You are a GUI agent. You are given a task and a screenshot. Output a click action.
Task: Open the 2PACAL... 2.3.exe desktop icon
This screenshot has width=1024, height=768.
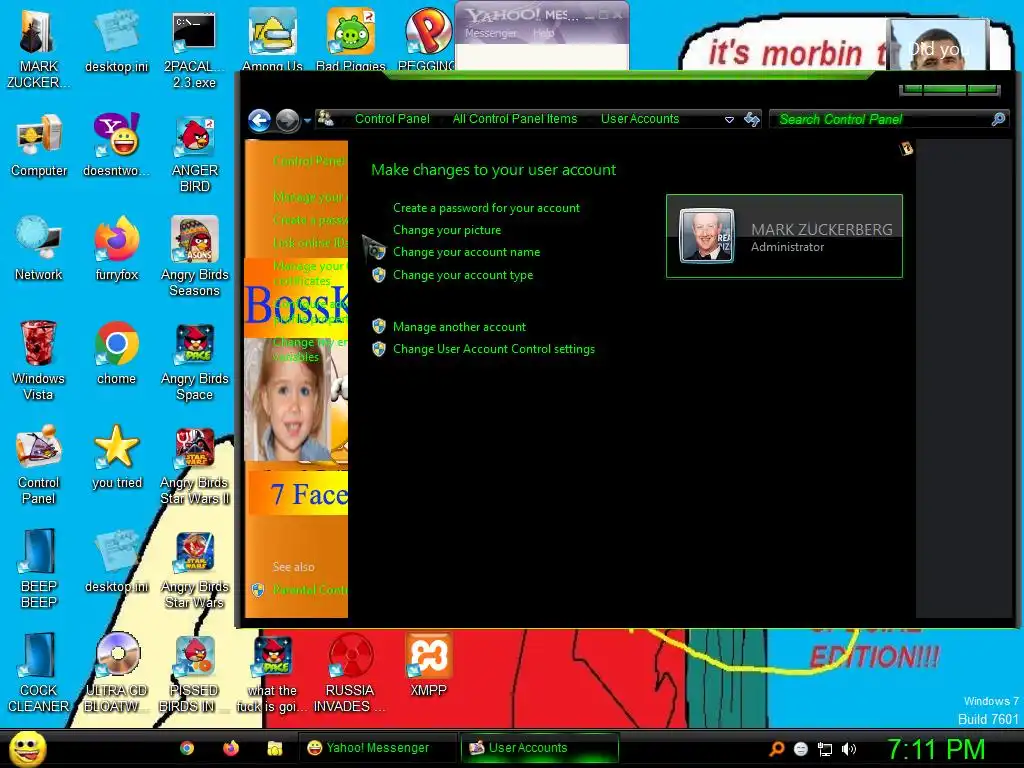194,49
